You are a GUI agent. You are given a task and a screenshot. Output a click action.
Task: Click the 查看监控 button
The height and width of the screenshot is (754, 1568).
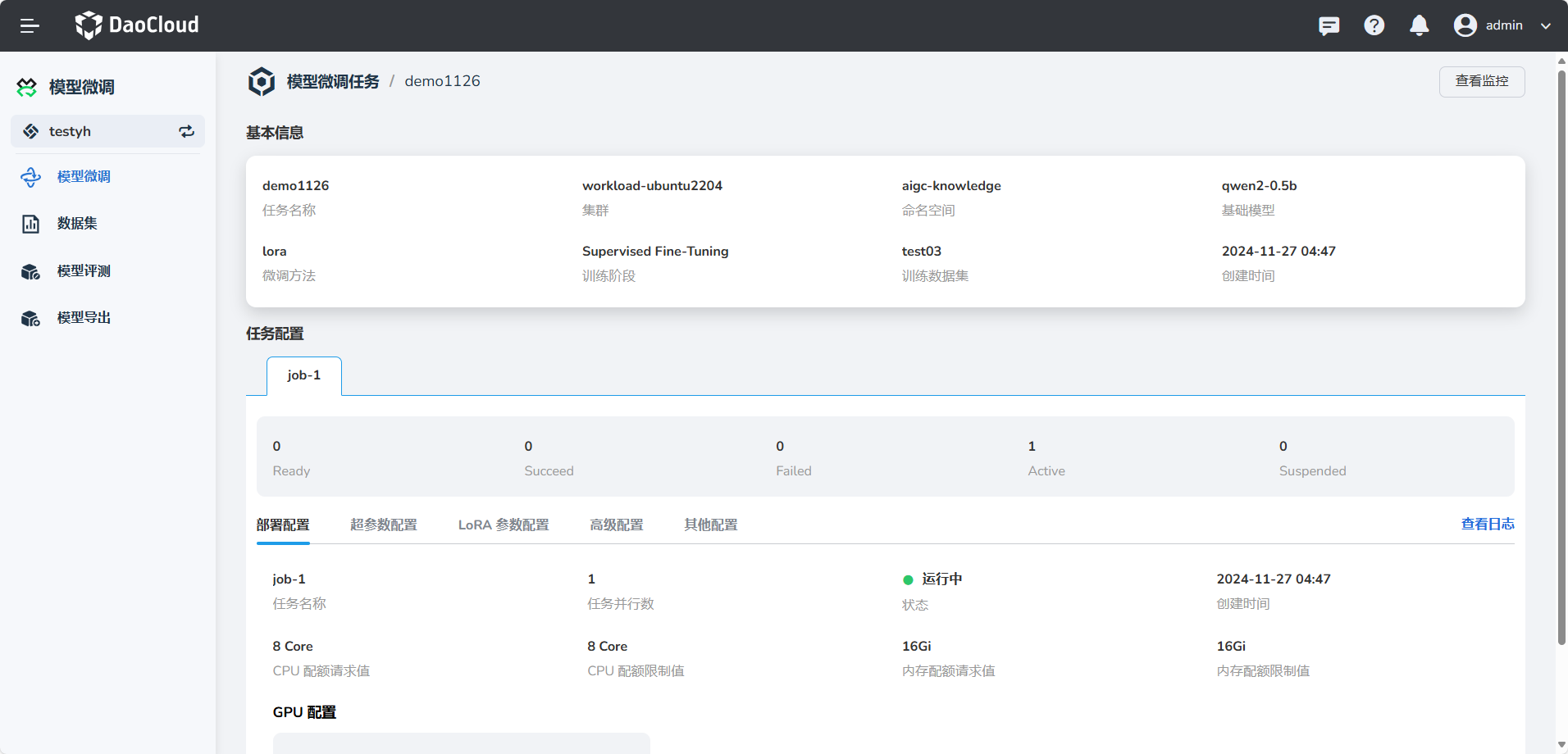coord(1482,81)
